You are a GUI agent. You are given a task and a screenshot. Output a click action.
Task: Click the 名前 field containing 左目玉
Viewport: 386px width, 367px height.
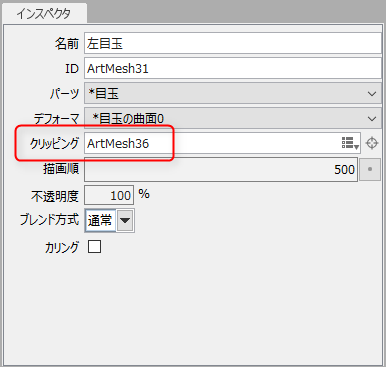pos(233,43)
